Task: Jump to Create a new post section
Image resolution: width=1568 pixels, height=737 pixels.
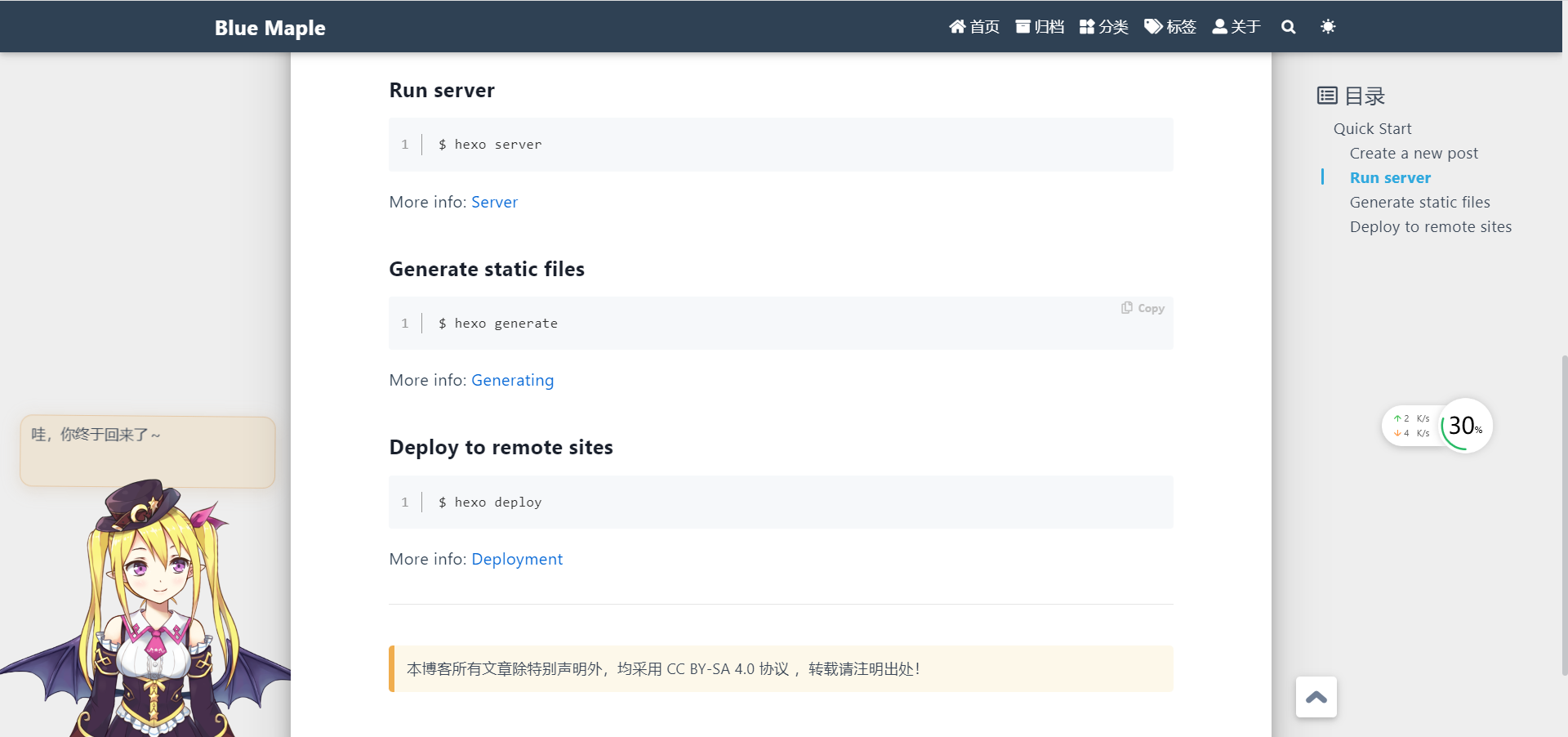Action: tap(1414, 154)
